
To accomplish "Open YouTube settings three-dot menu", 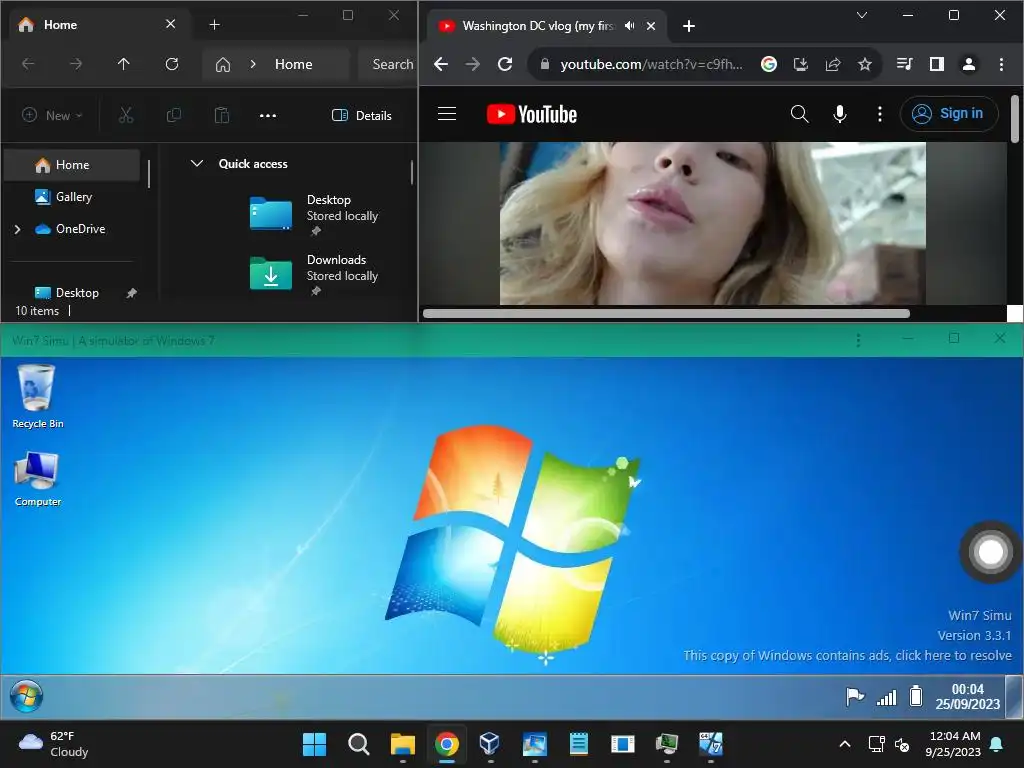I will pos(880,114).
